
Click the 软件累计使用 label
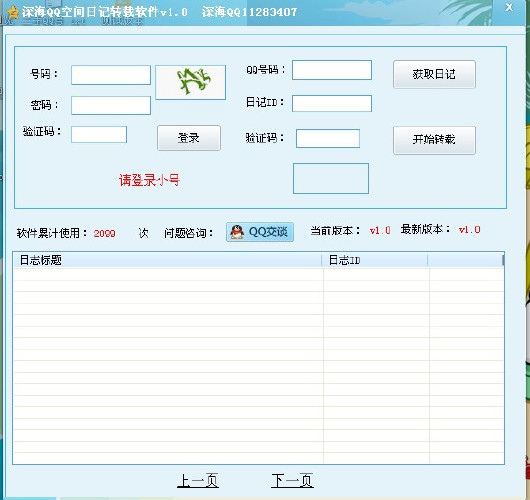click(x=52, y=233)
